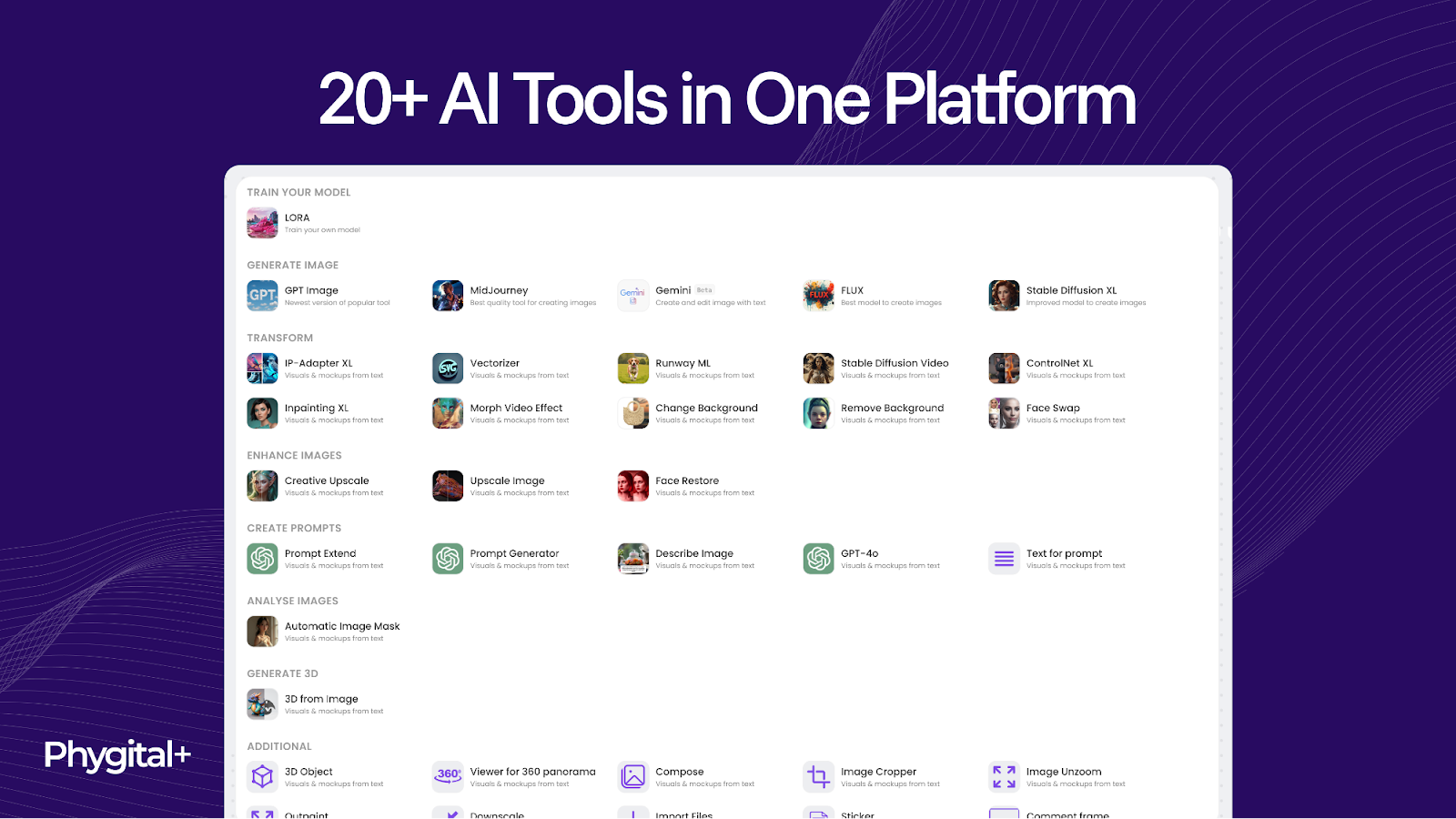The image size is (1456, 819).
Task: Open the Vectorizer SVG icon
Action: [x=448, y=369]
